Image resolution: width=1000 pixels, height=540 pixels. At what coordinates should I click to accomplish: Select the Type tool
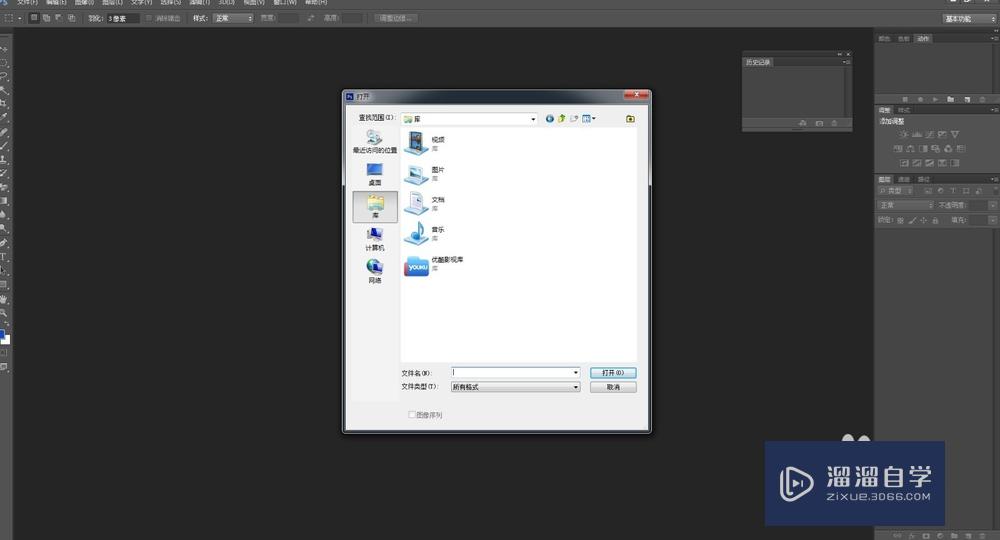click(4, 257)
